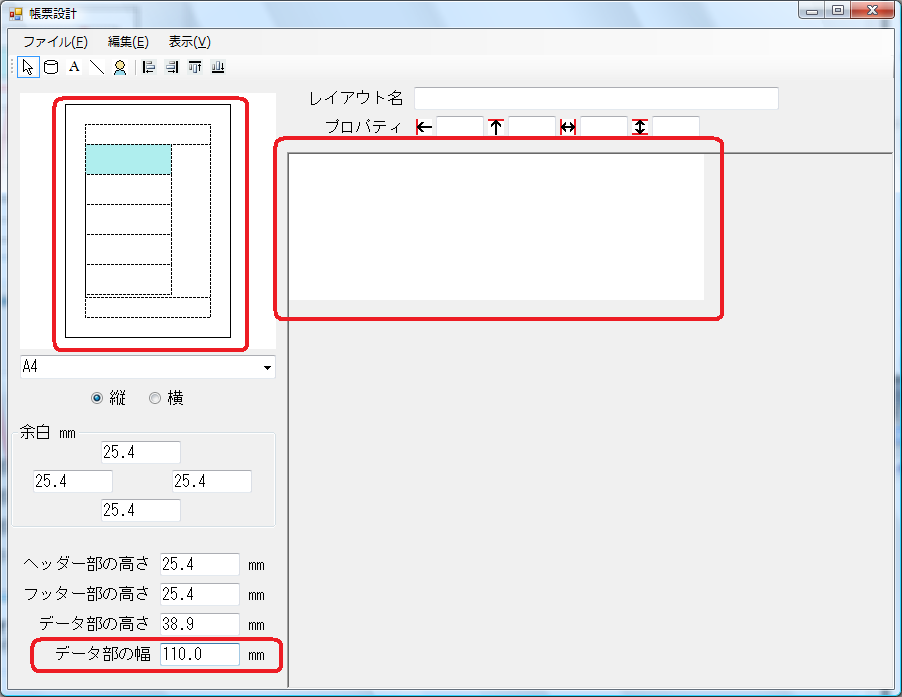The height and width of the screenshot is (697, 902).
Task: Click the highlighted cyan cell in page preview
Action: pos(128,159)
